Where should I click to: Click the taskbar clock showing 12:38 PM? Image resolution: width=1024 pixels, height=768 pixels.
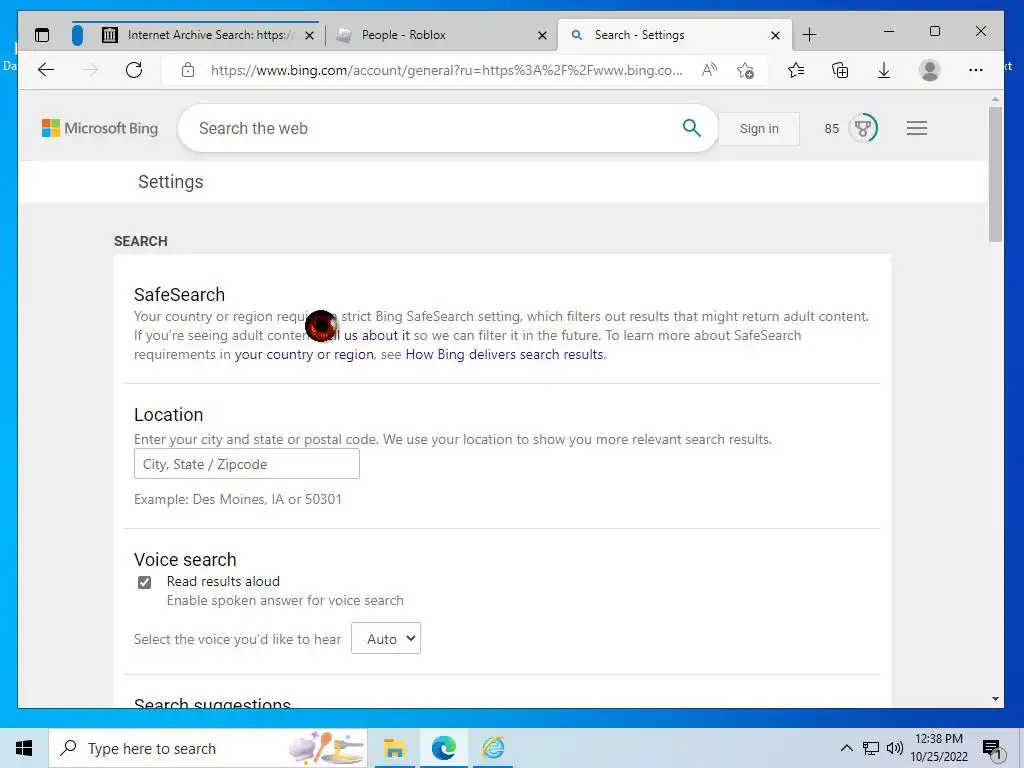938,748
